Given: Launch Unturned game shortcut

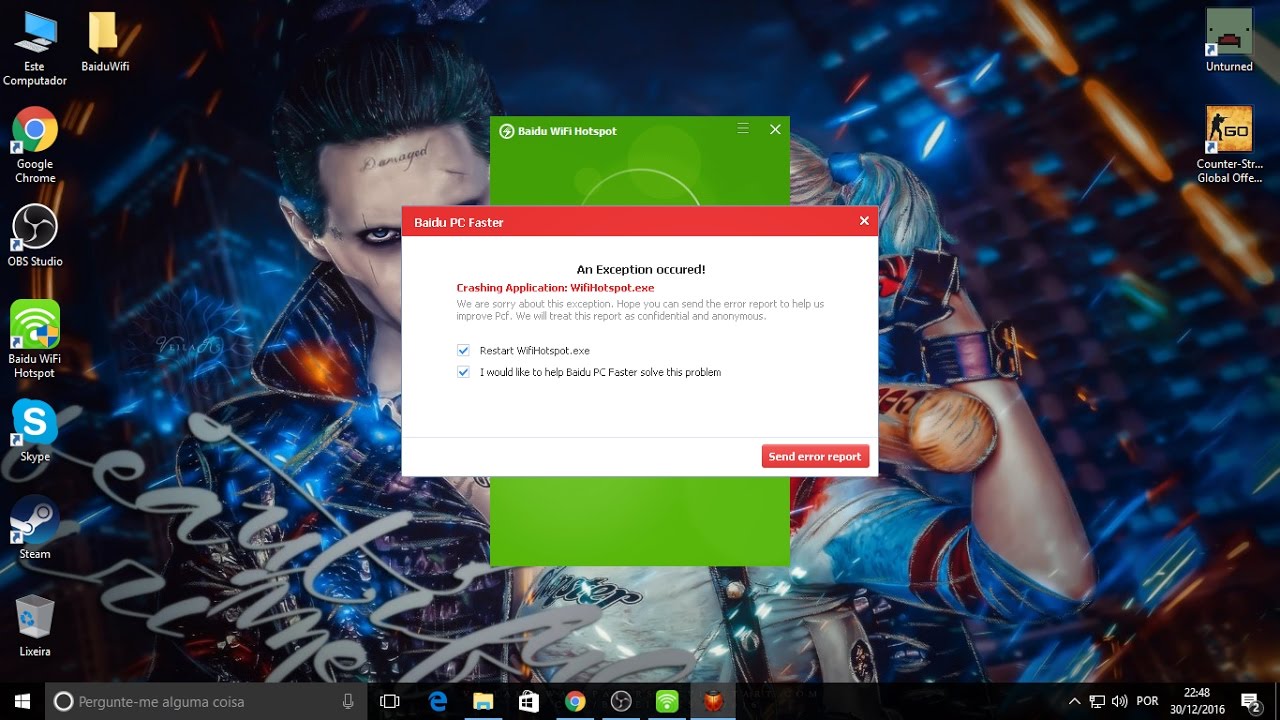Looking at the screenshot, I should (1229, 41).
